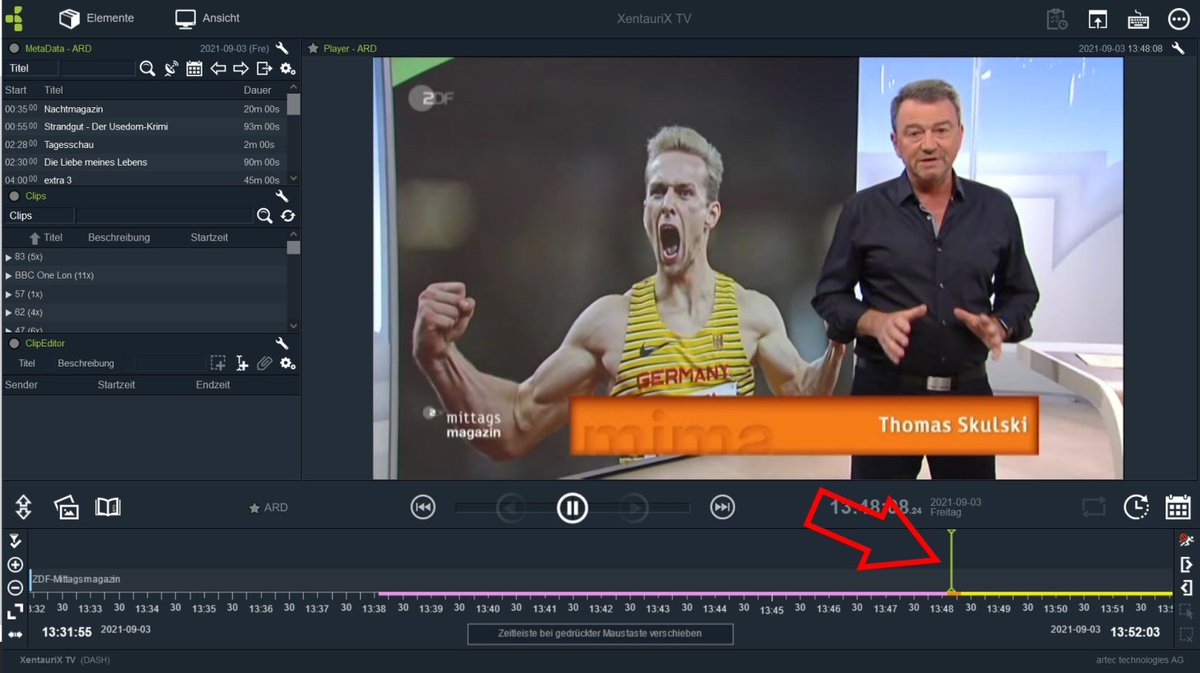Click the Clips search text field

pos(163,215)
